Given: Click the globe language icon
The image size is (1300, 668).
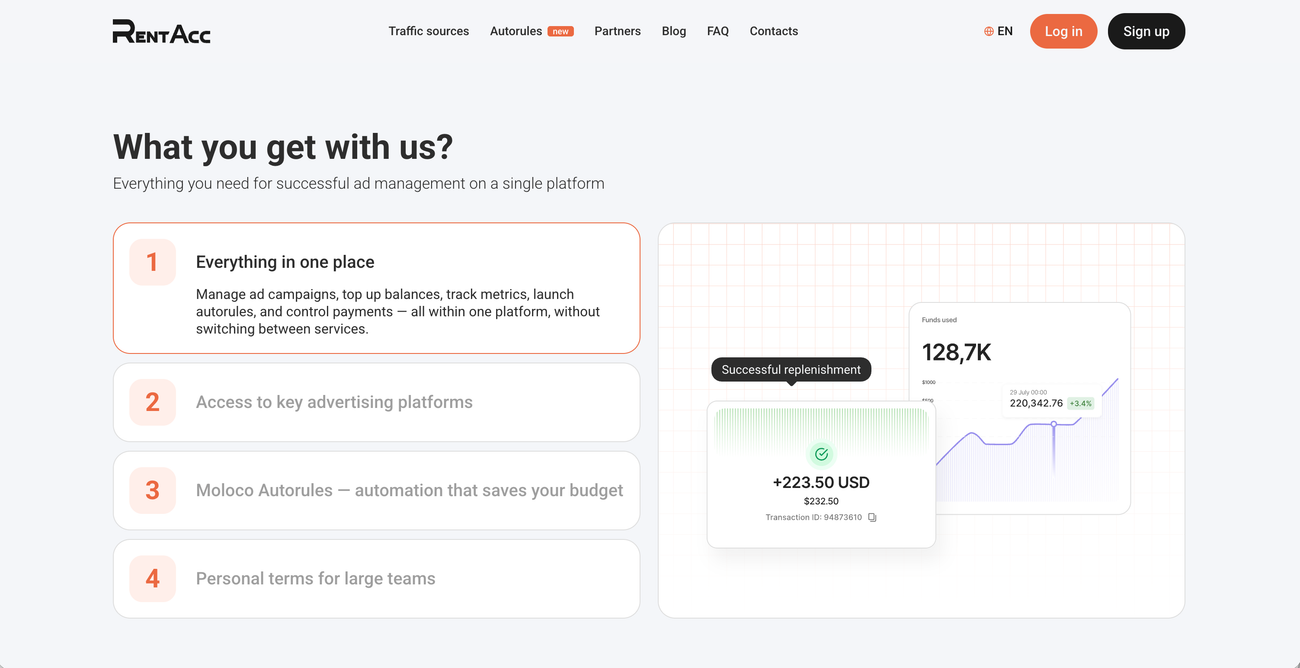Looking at the screenshot, I should click(x=989, y=31).
